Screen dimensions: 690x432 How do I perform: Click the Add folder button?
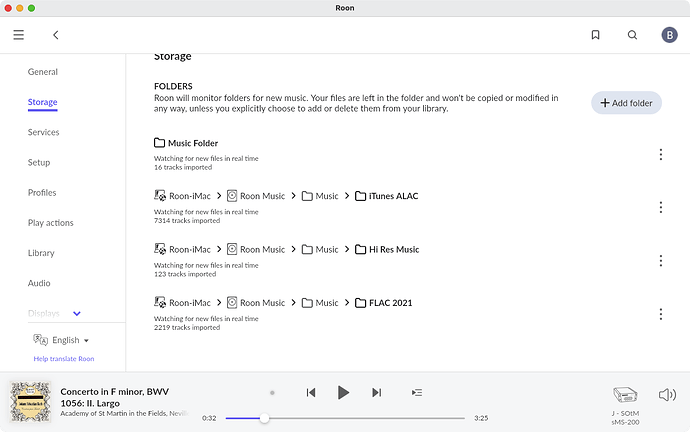(x=626, y=103)
